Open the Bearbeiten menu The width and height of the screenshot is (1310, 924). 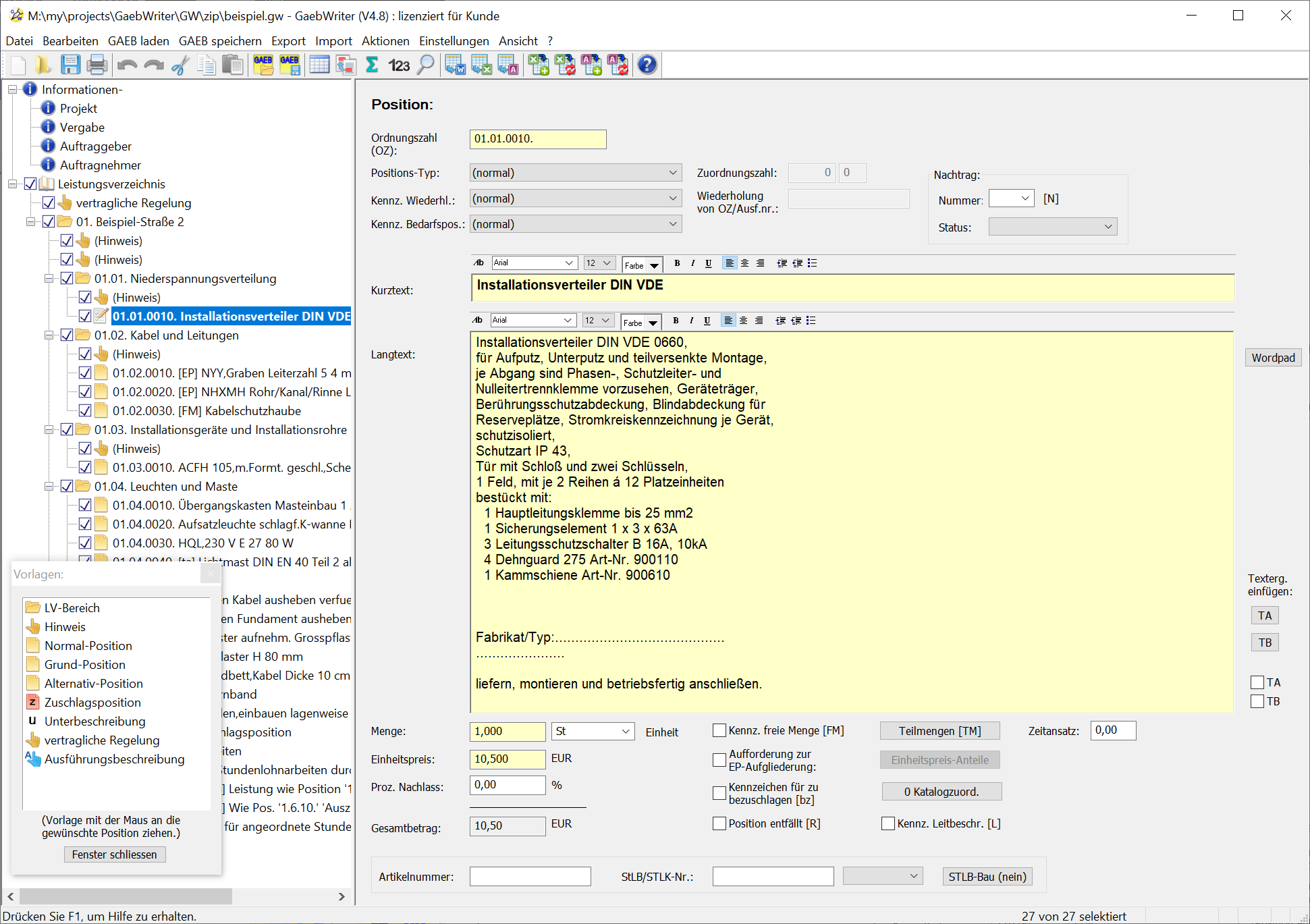coord(70,41)
